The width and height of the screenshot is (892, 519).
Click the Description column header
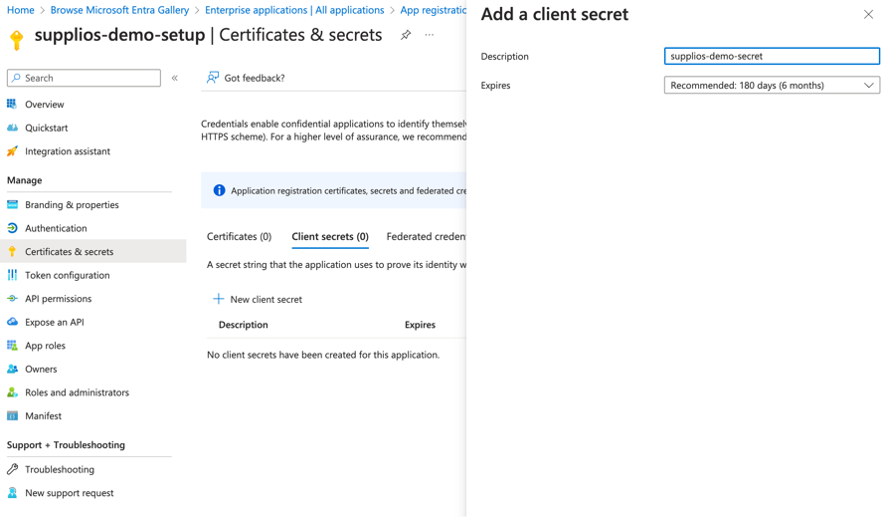point(243,324)
